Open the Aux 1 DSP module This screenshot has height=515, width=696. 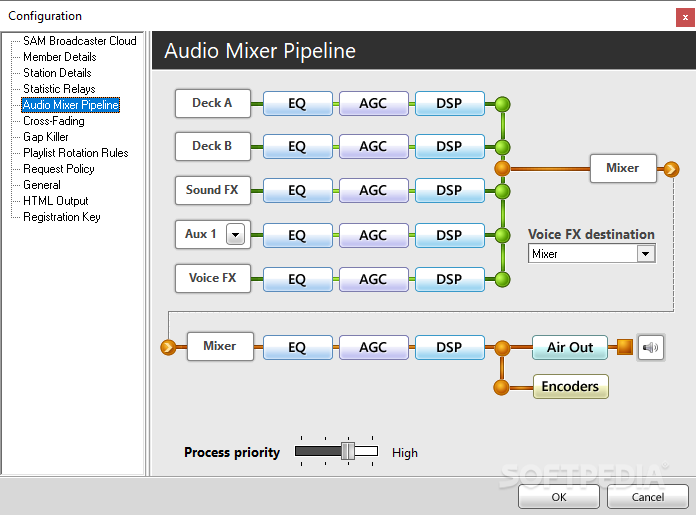click(x=450, y=235)
